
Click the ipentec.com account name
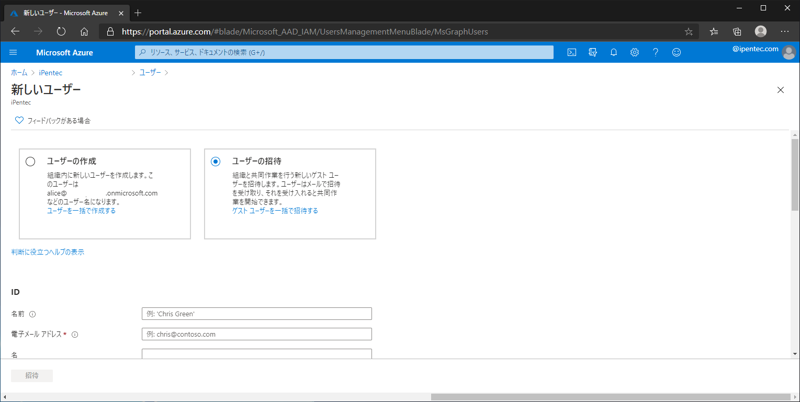point(755,49)
